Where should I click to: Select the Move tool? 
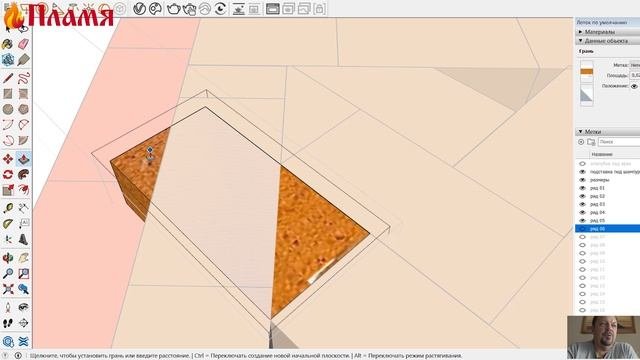coord(8,159)
